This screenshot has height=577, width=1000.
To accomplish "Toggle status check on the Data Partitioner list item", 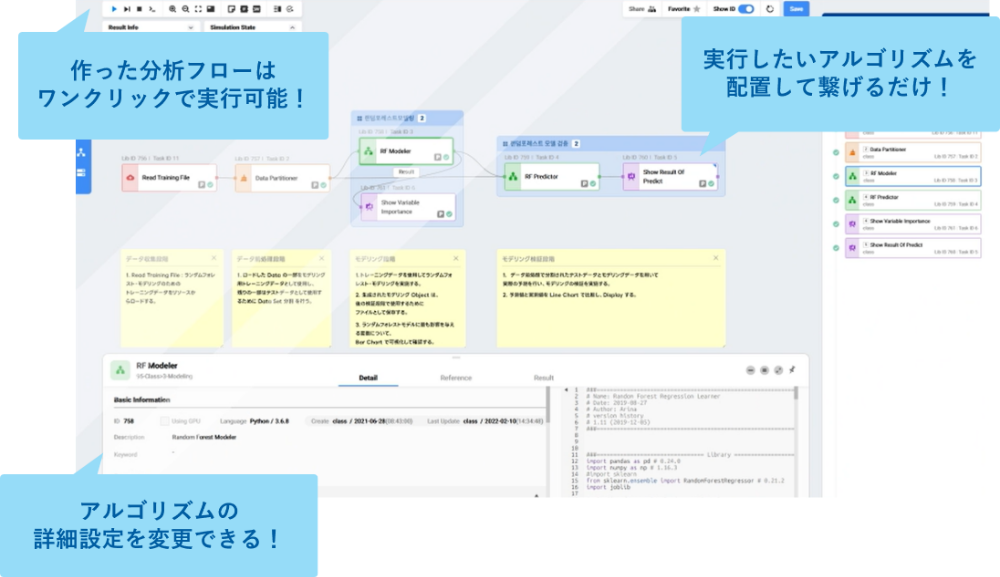I will [836, 153].
